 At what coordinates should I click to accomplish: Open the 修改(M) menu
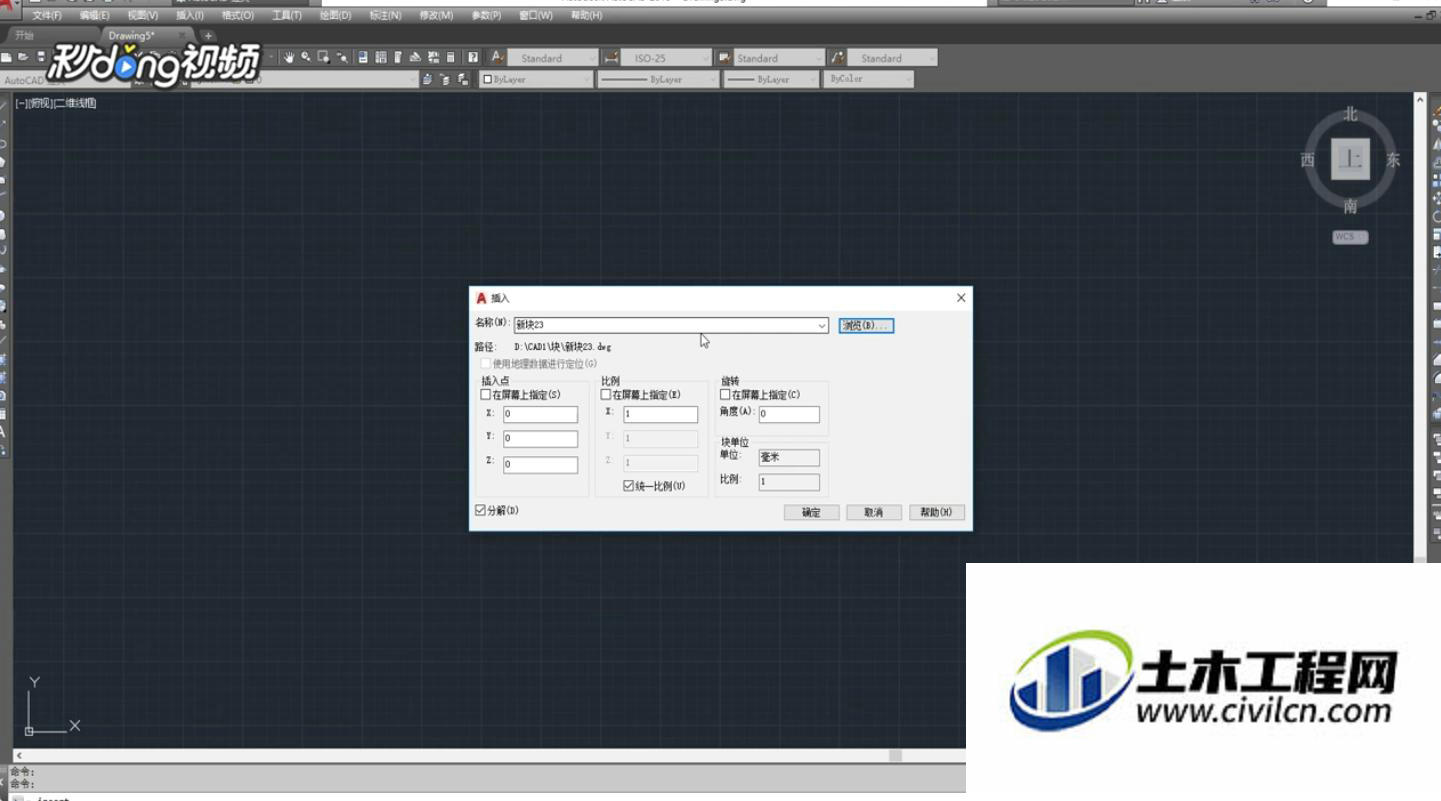click(x=436, y=16)
